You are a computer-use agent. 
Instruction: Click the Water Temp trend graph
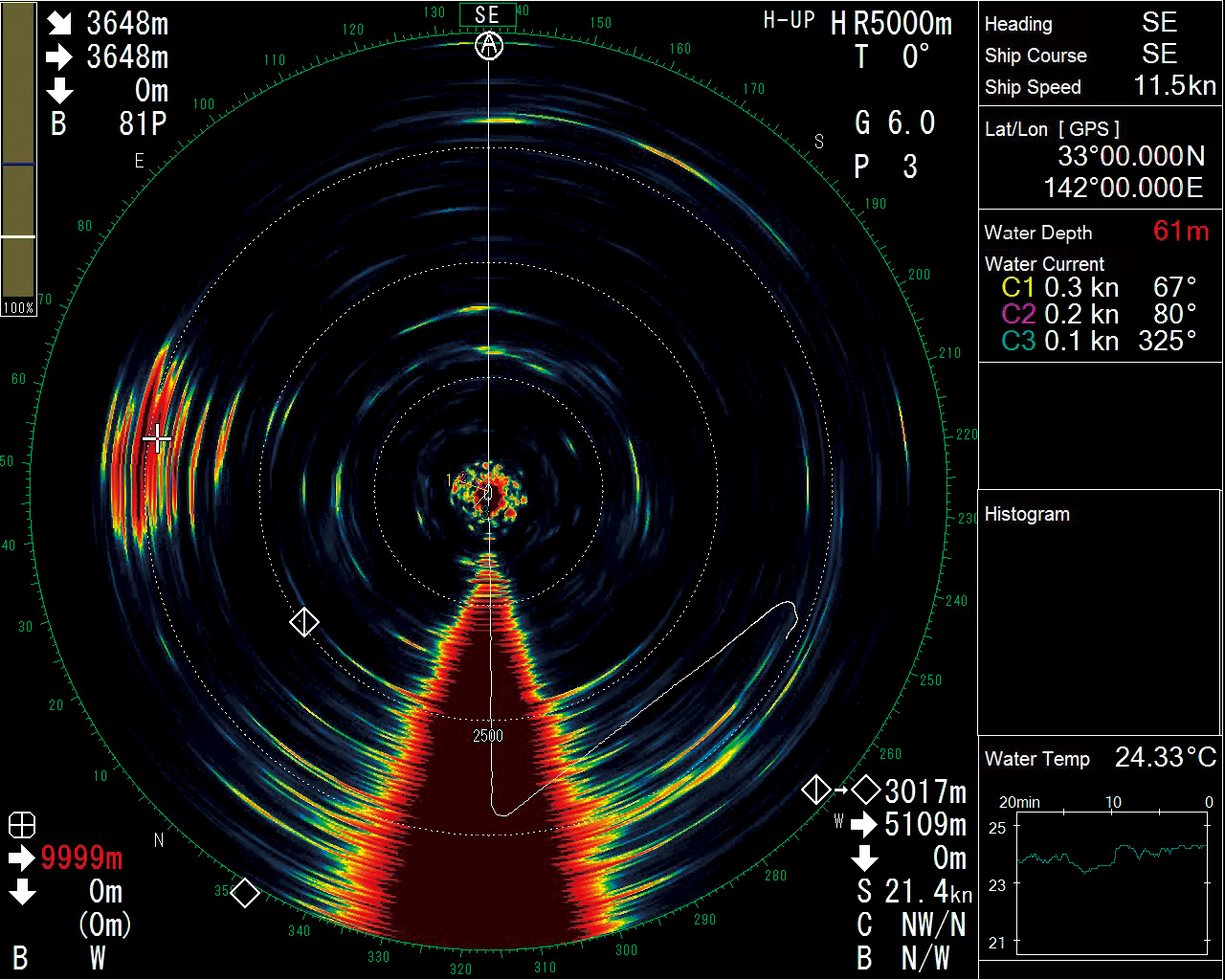click(1112, 883)
